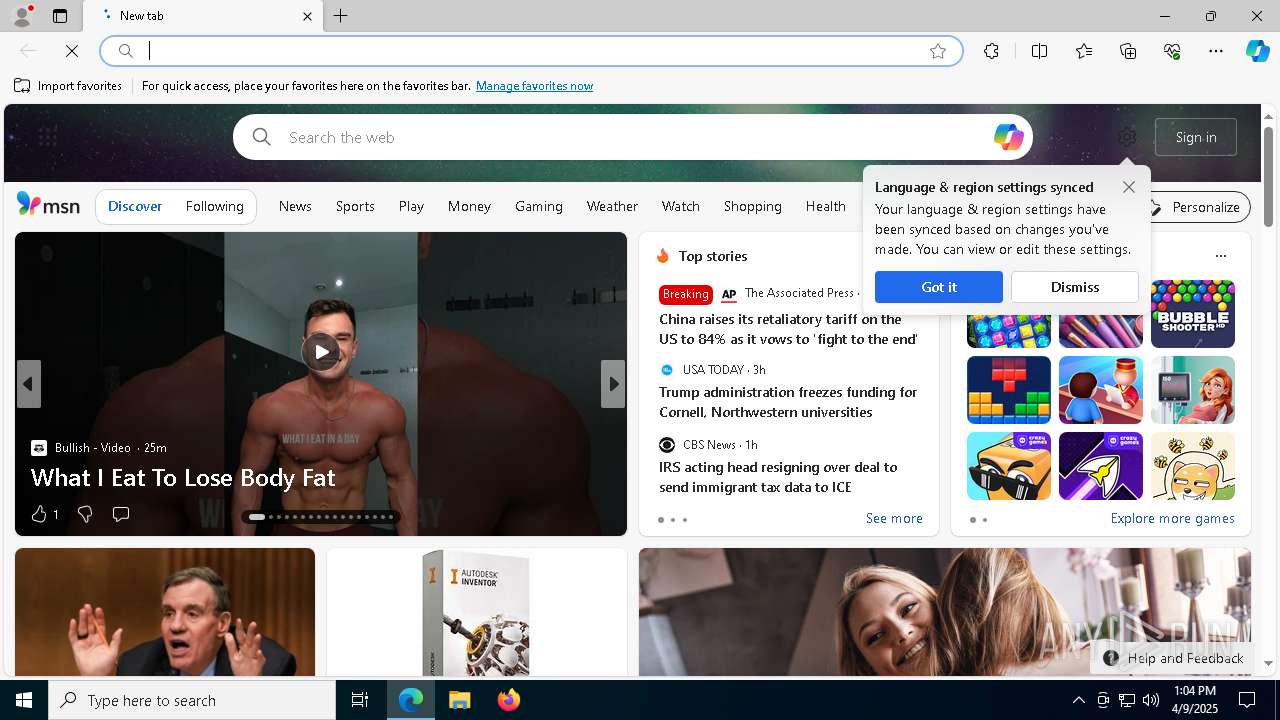Open the msn home logo
The image size is (1280, 720).
48,205
